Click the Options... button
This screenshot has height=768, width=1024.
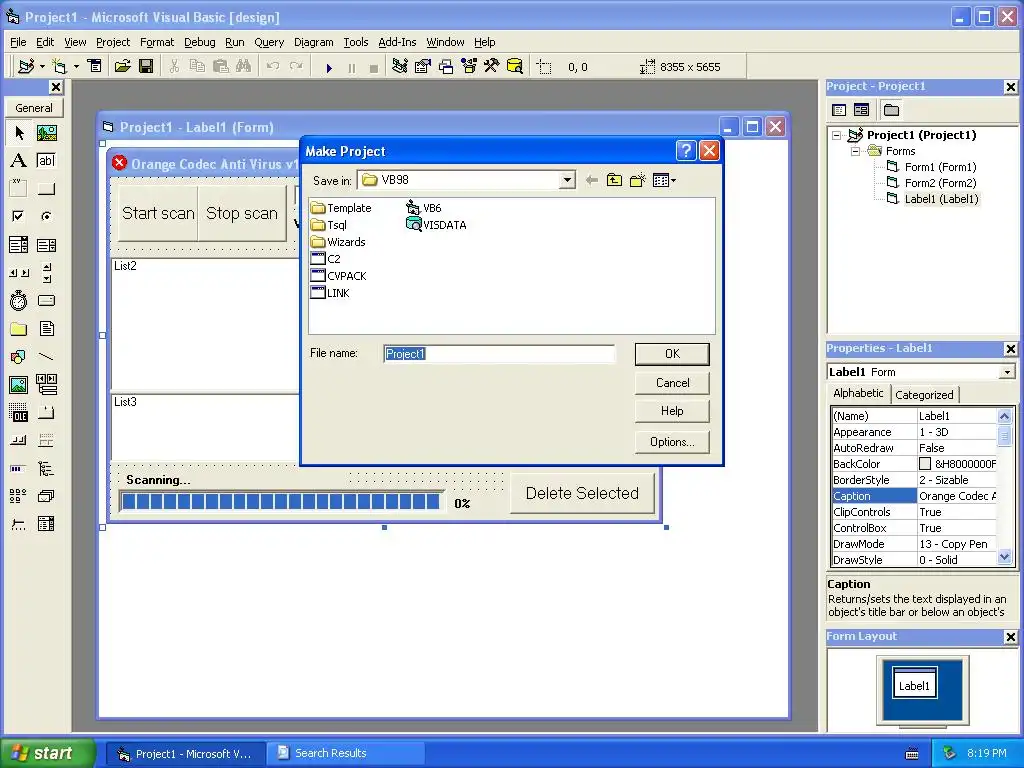click(x=672, y=442)
